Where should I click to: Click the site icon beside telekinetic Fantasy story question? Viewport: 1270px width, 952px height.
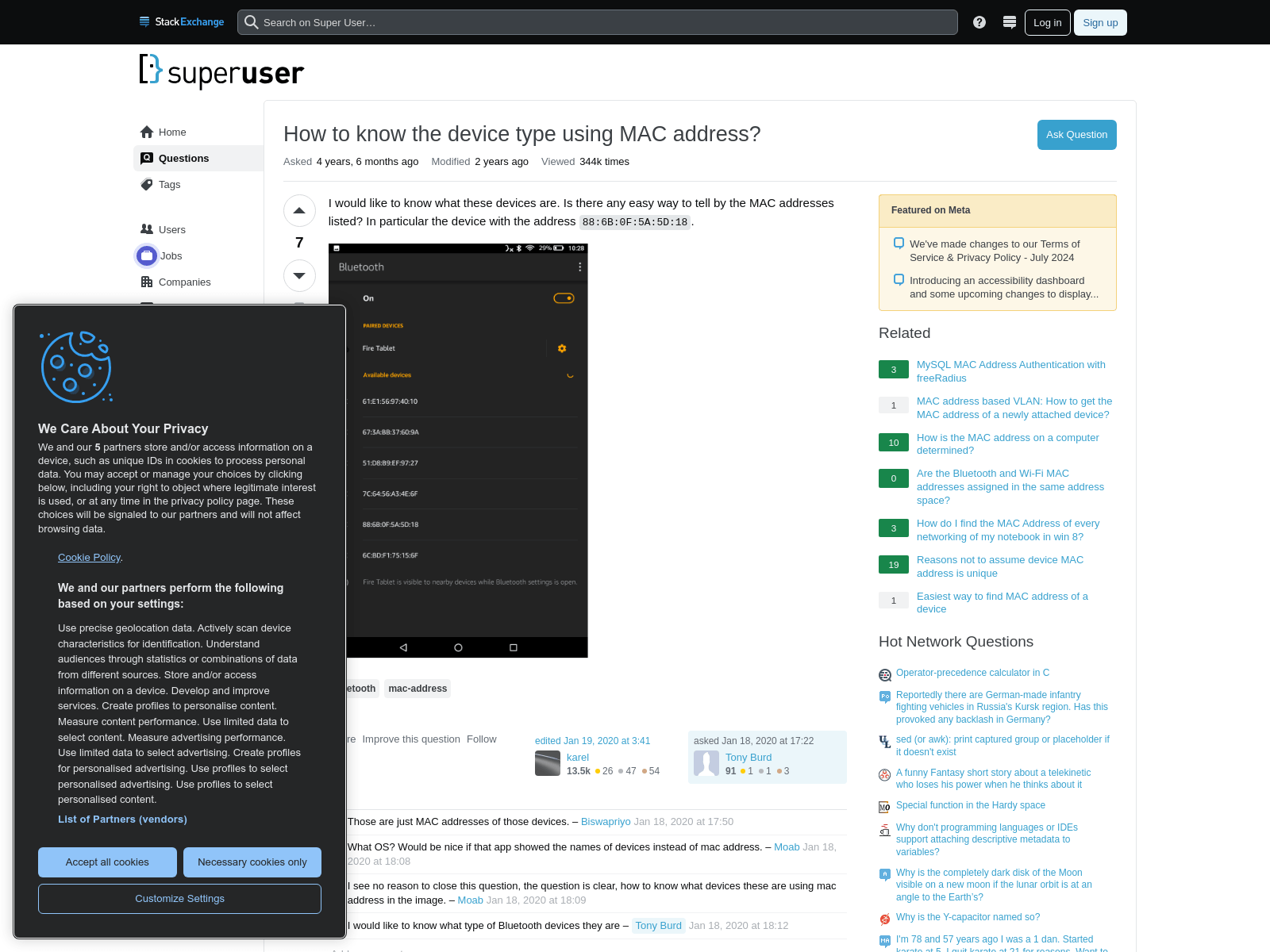(885, 775)
